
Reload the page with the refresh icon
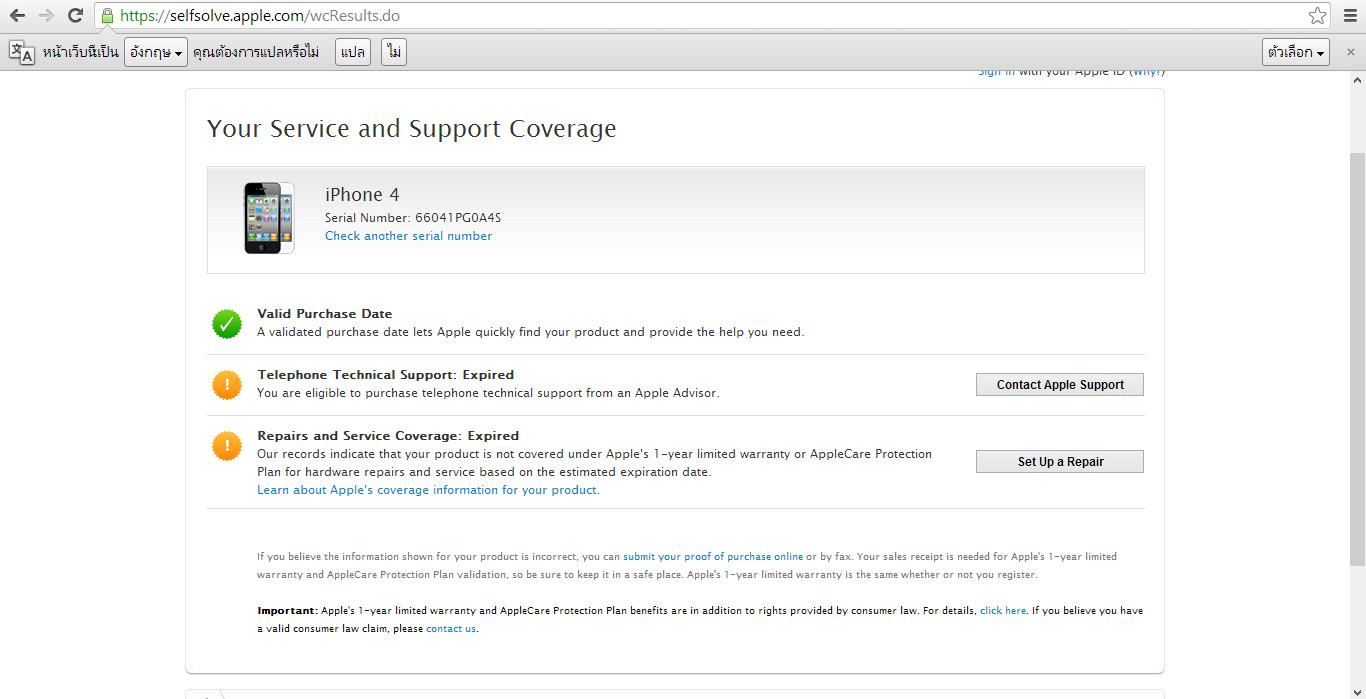(75, 16)
